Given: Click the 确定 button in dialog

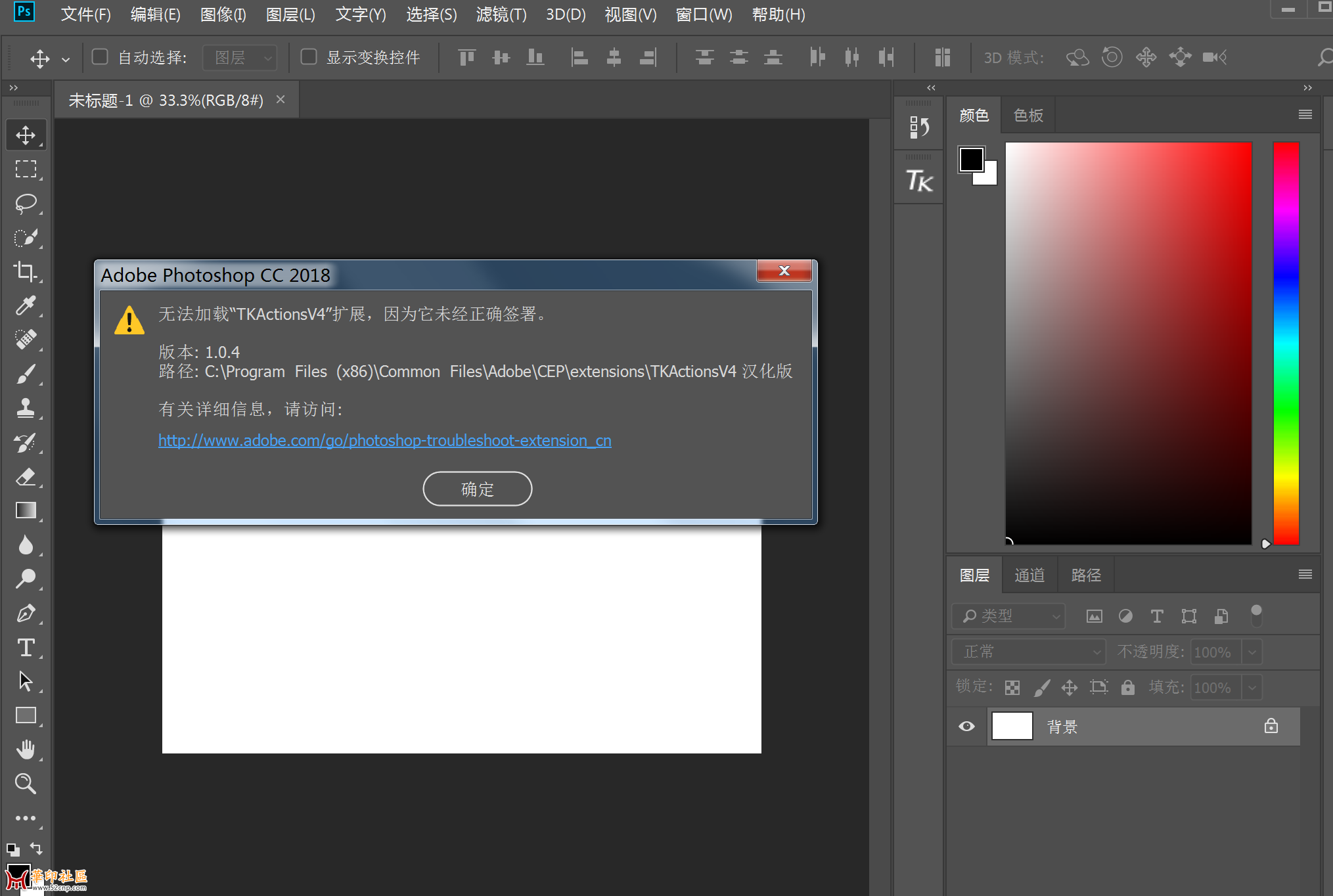Looking at the screenshot, I should (478, 489).
